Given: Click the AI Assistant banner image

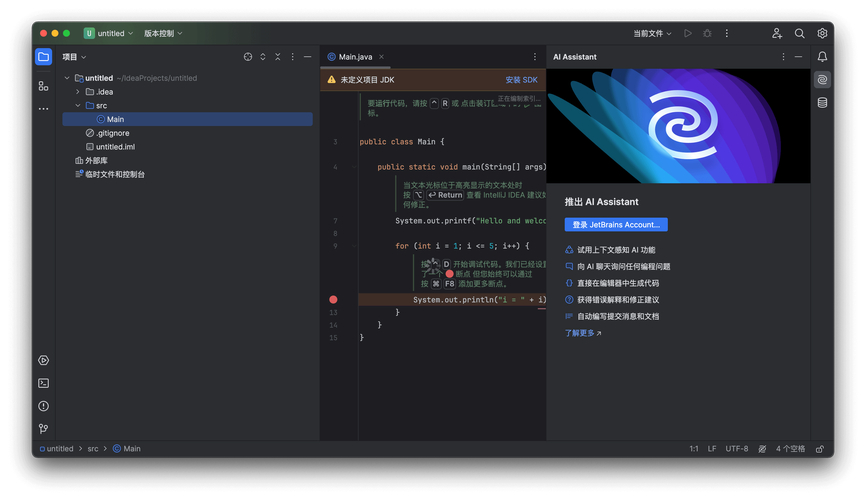Looking at the screenshot, I should (678, 126).
